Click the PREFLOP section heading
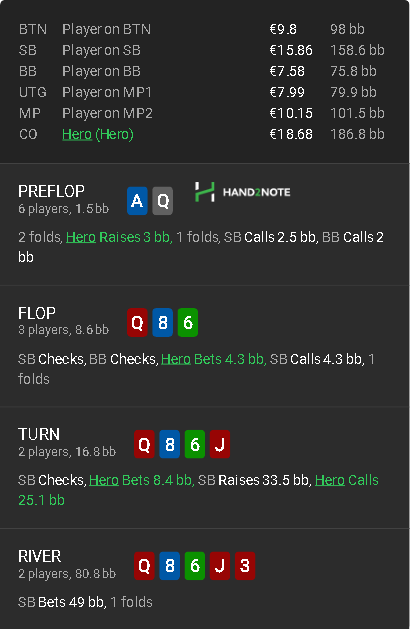The image size is (410, 629). click(51, 191)
